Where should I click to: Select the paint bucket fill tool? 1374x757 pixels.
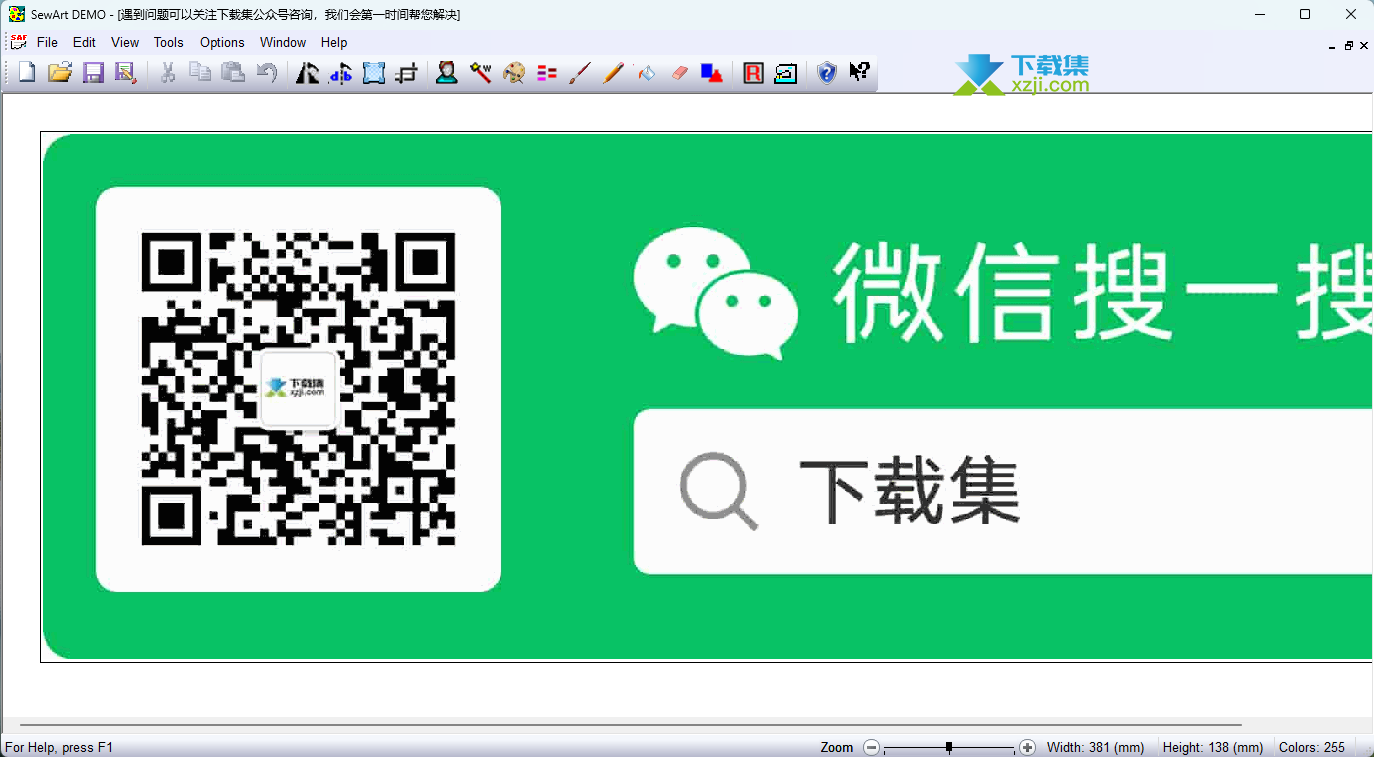click(646, 72)
